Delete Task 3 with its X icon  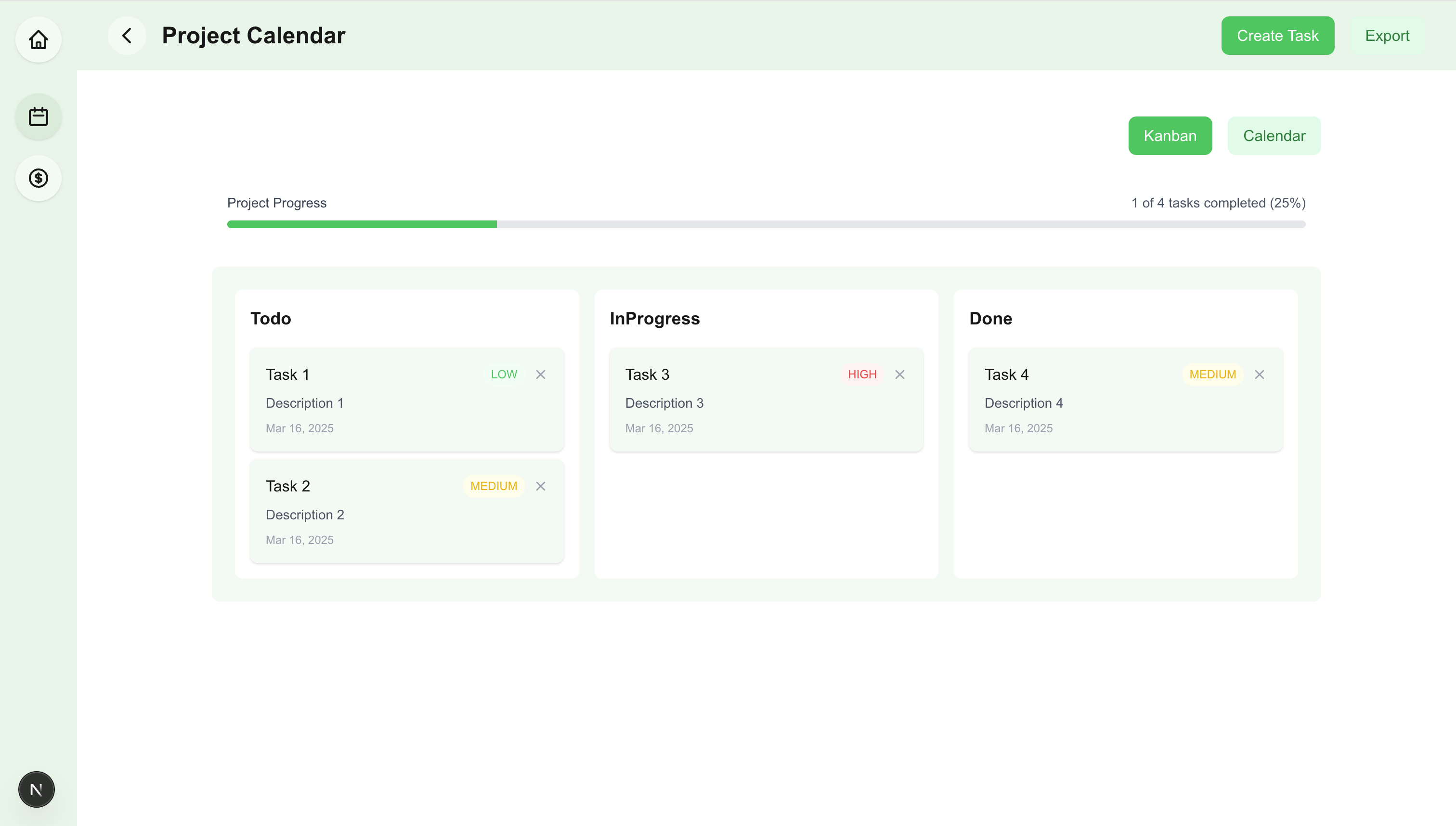[x=899, y=374]
